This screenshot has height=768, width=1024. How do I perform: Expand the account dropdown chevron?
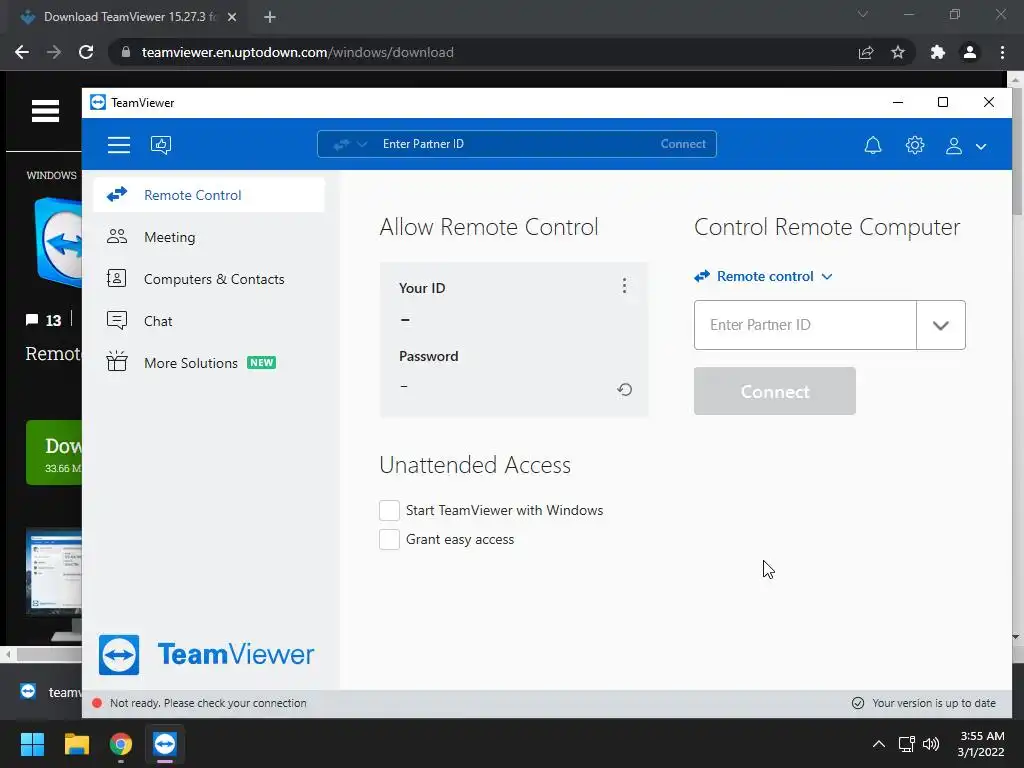click(x=981, y=147)
